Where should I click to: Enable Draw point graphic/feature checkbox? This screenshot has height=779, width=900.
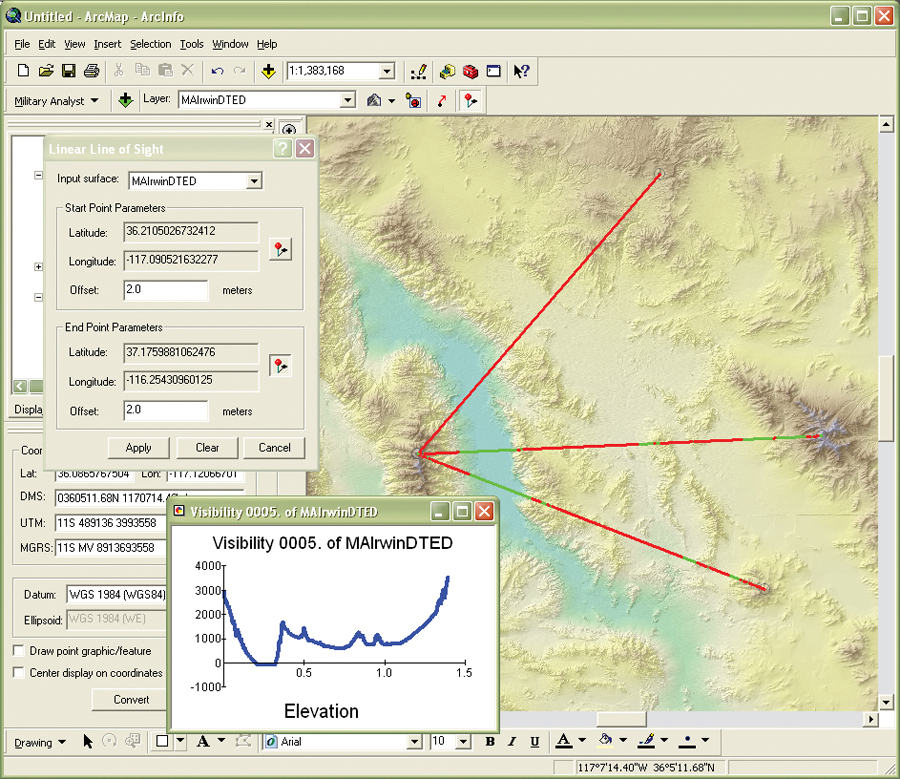click(x=19, y=650)
